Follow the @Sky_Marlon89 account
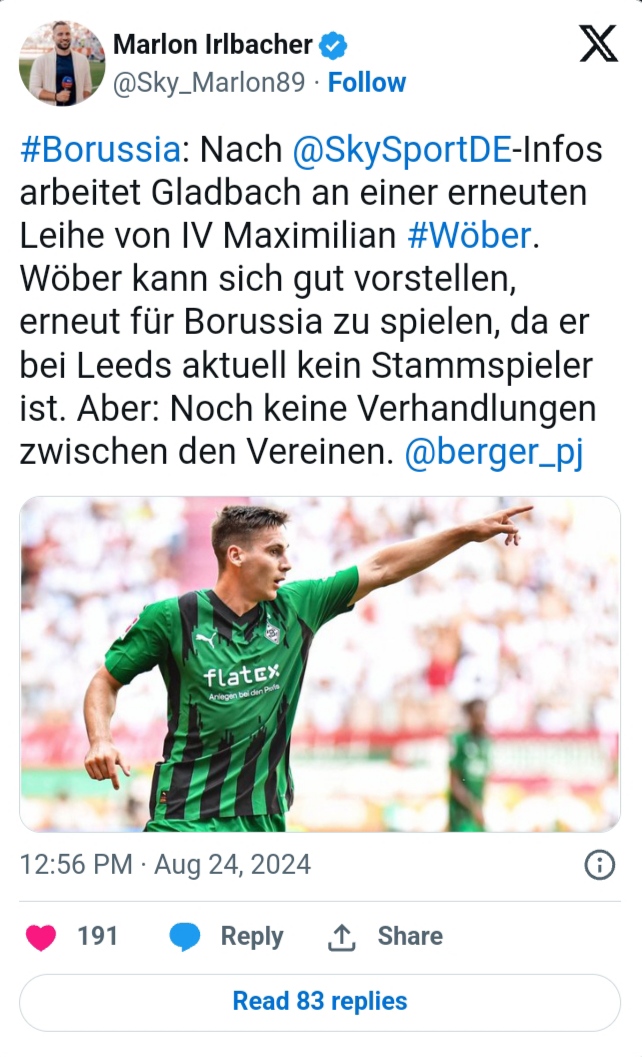 [367, 82]
